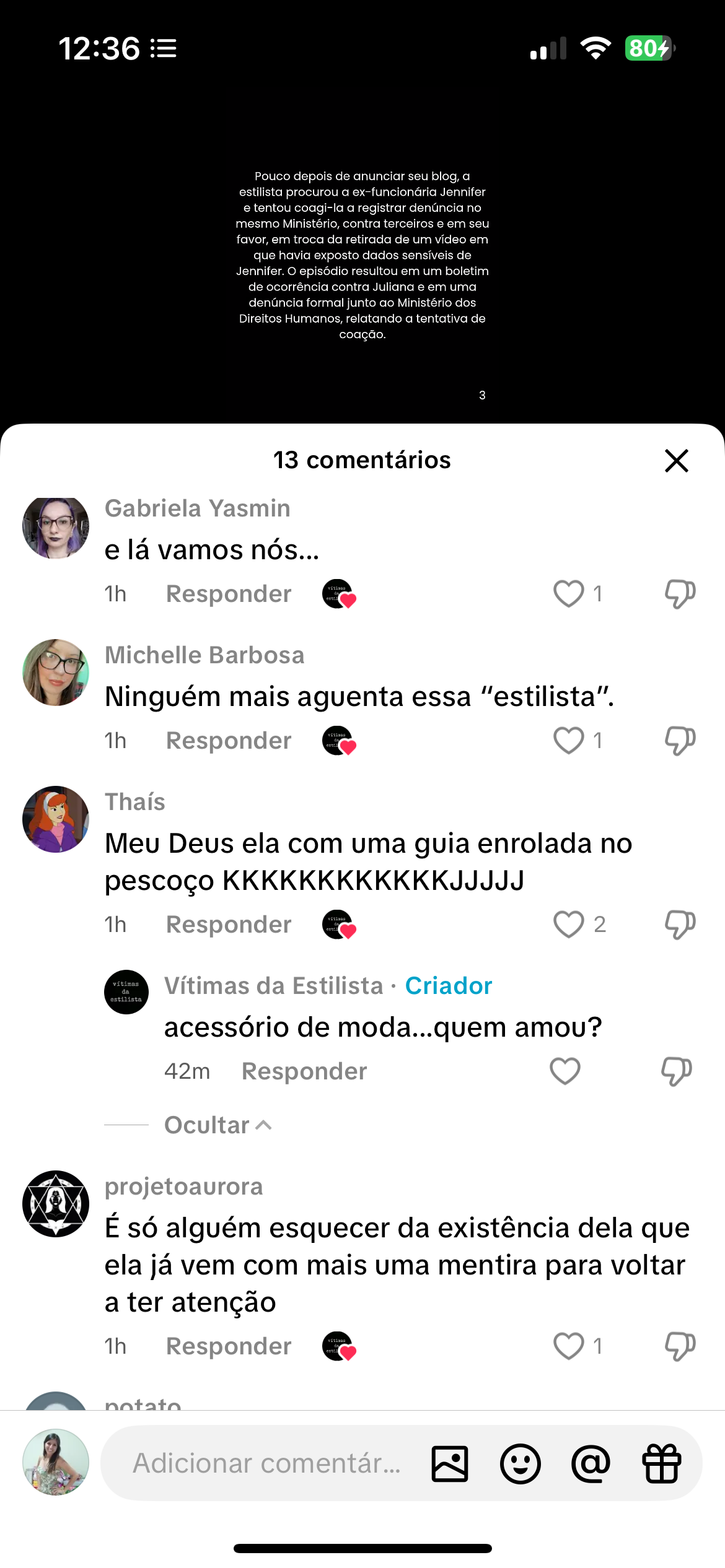Tap the creator-liked badge on projetoaurora's comment
Screen dimensions: 725x1568
pyautogui.click(x=339, y=1346)
